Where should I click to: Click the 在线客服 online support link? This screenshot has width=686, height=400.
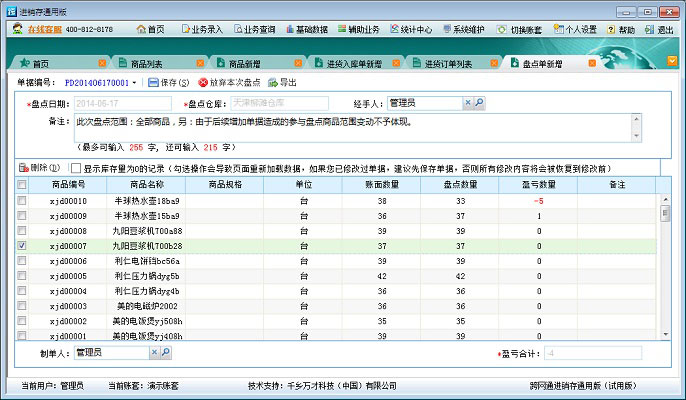(x=44, y=31)
